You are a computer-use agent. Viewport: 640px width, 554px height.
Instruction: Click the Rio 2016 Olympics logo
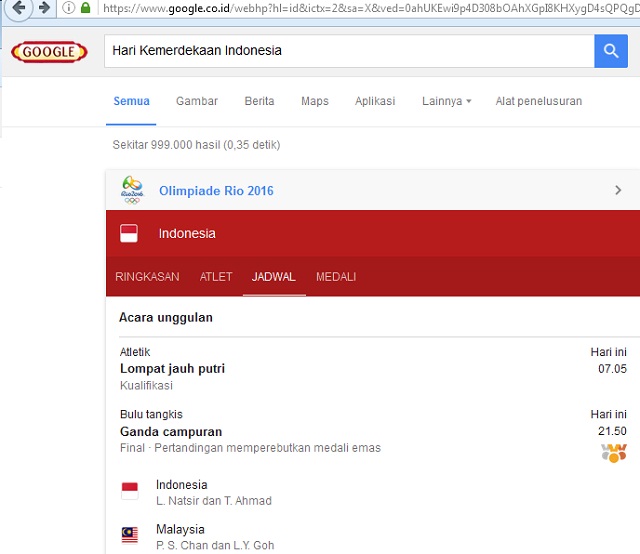(x=132, y=190)
